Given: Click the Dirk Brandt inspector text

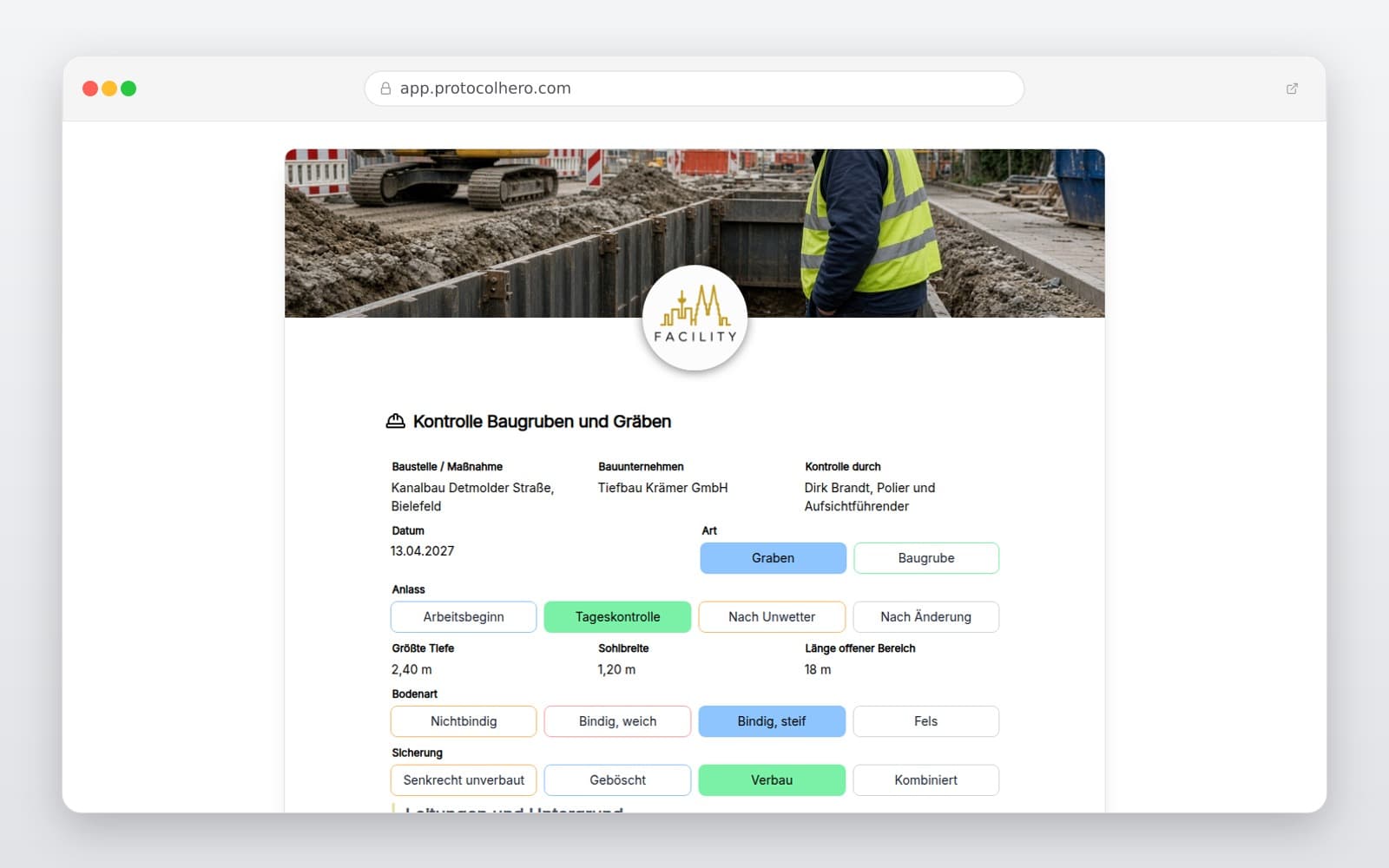Looking at the screenshot, I should point(870,496).
